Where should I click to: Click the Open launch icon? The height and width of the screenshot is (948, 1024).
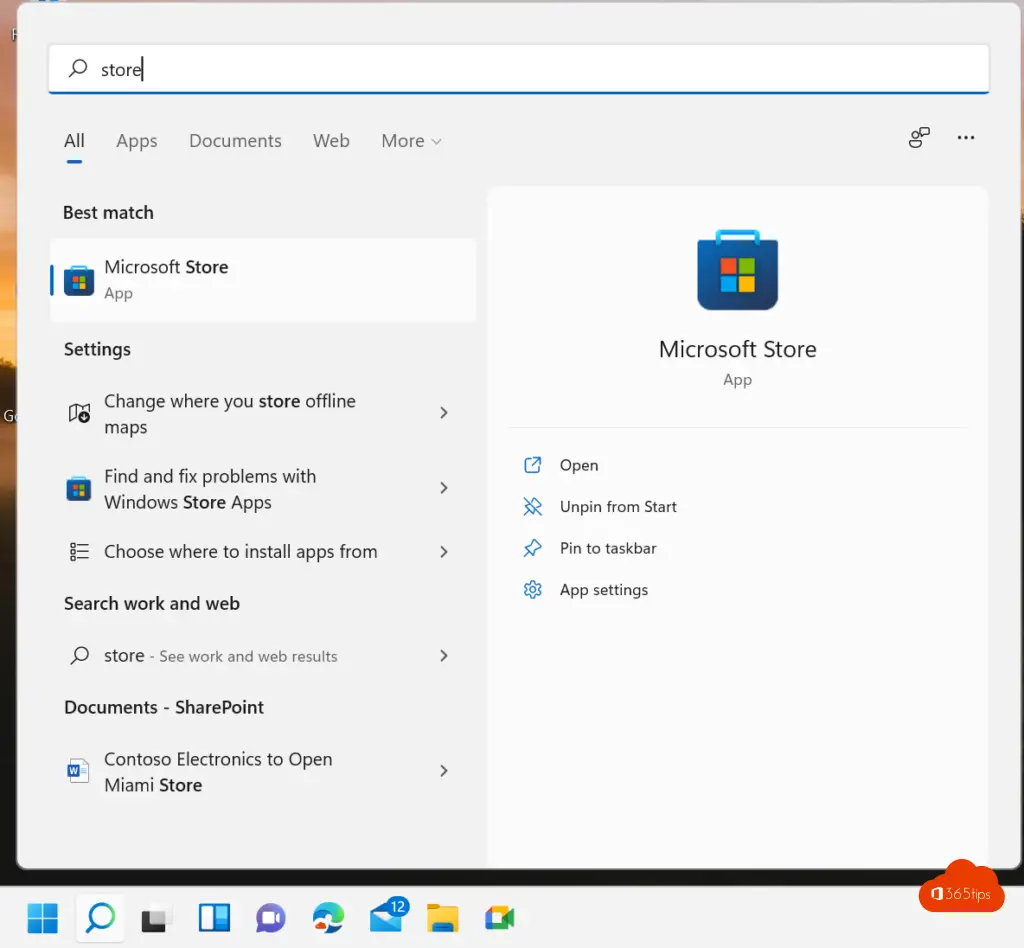pyautogui.click(x=532, y=465)
